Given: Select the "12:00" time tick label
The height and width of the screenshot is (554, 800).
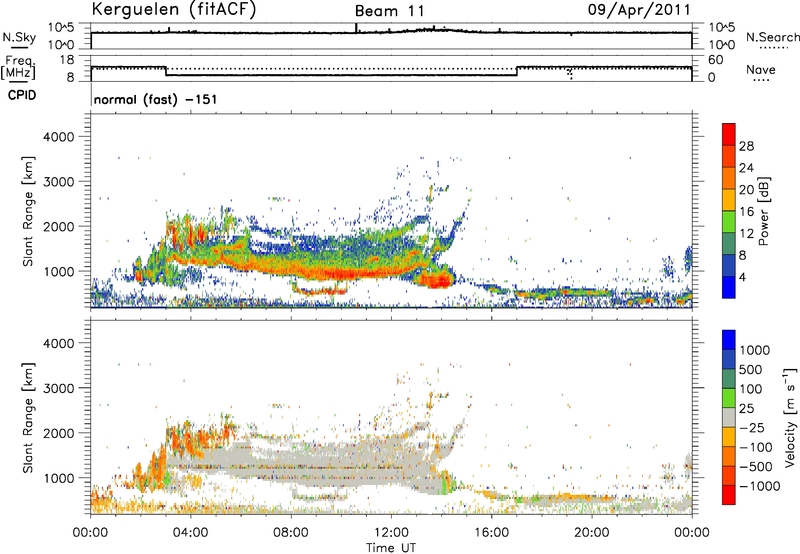Looking at the screenshot, I should 391,533.
